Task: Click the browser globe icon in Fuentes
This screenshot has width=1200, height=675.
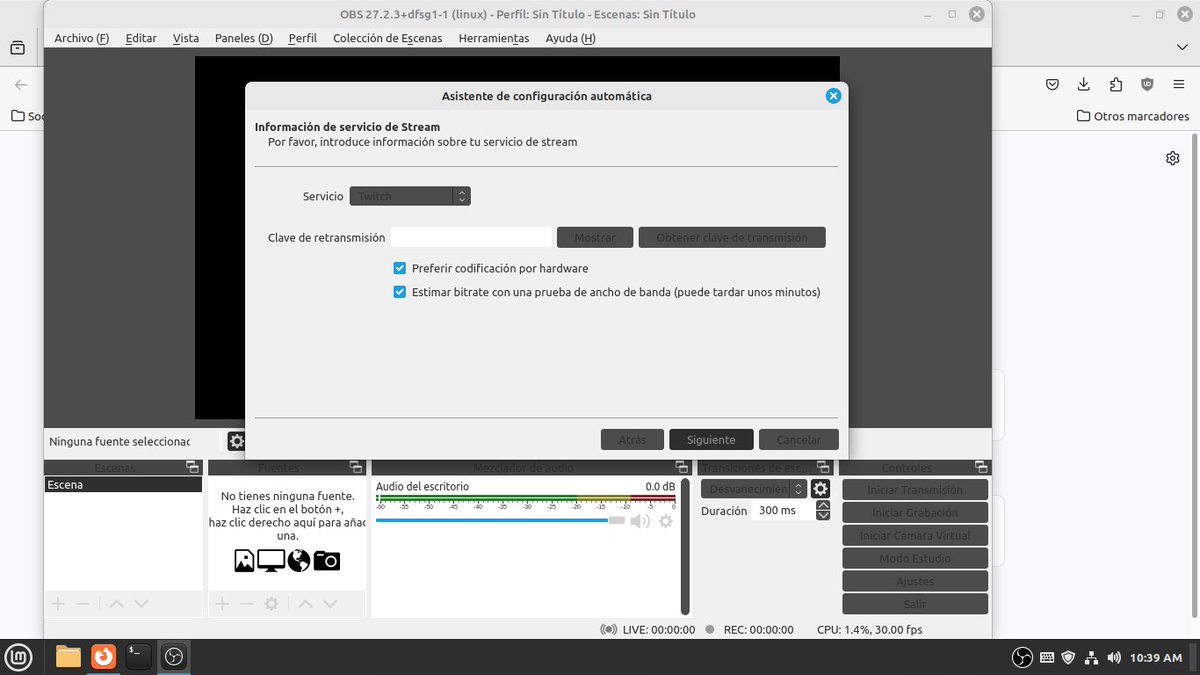Action: 299,560
